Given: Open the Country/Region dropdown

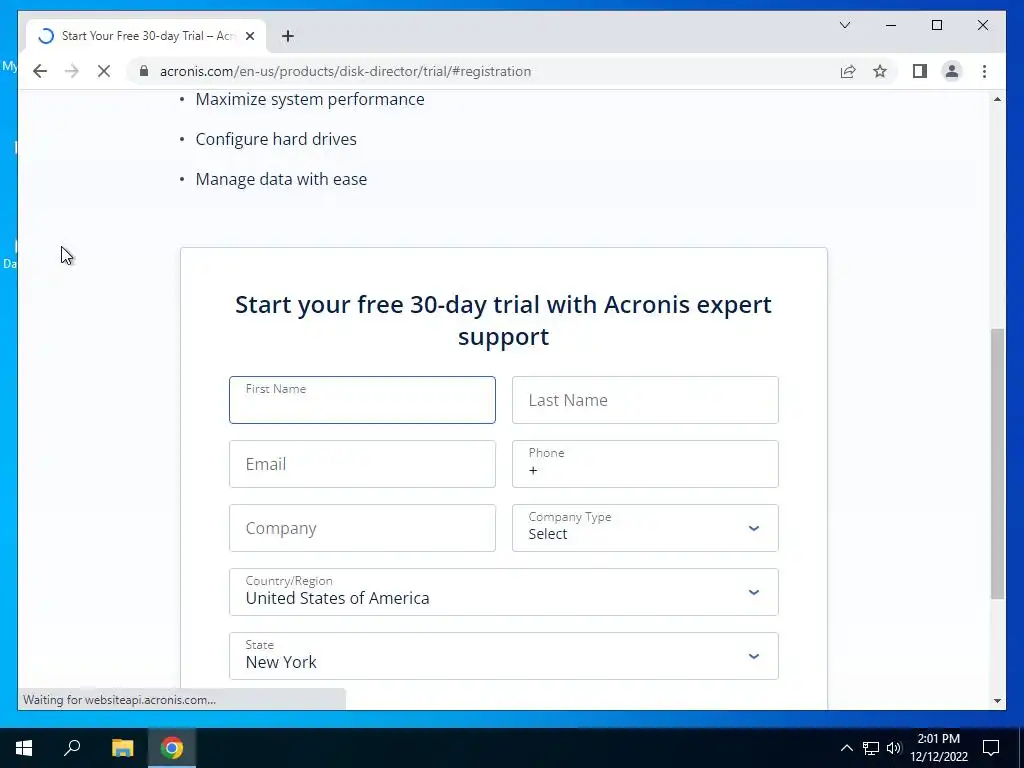Looking at the screenshot, I should point(504,592).
